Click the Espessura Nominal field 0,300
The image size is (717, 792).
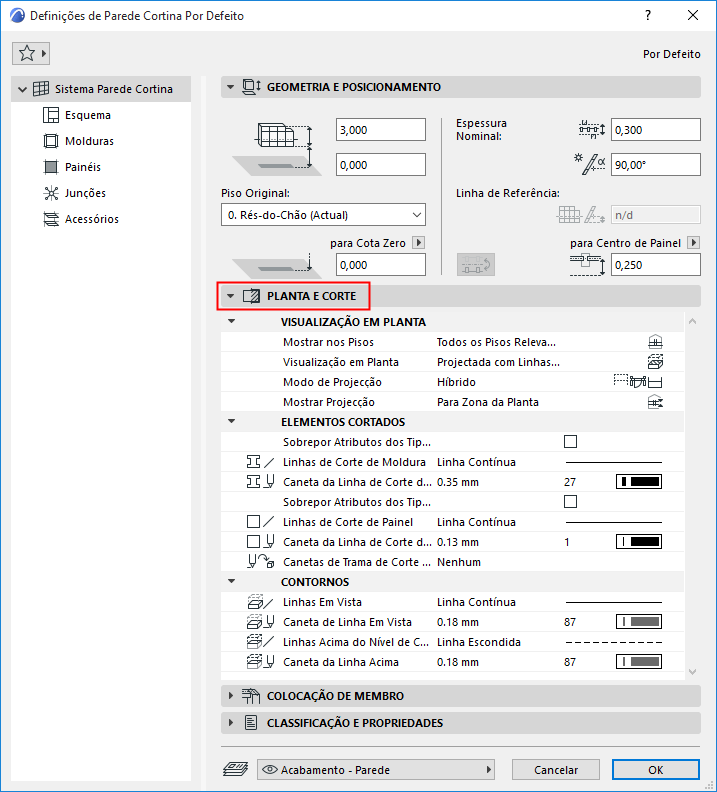(655, 130)
